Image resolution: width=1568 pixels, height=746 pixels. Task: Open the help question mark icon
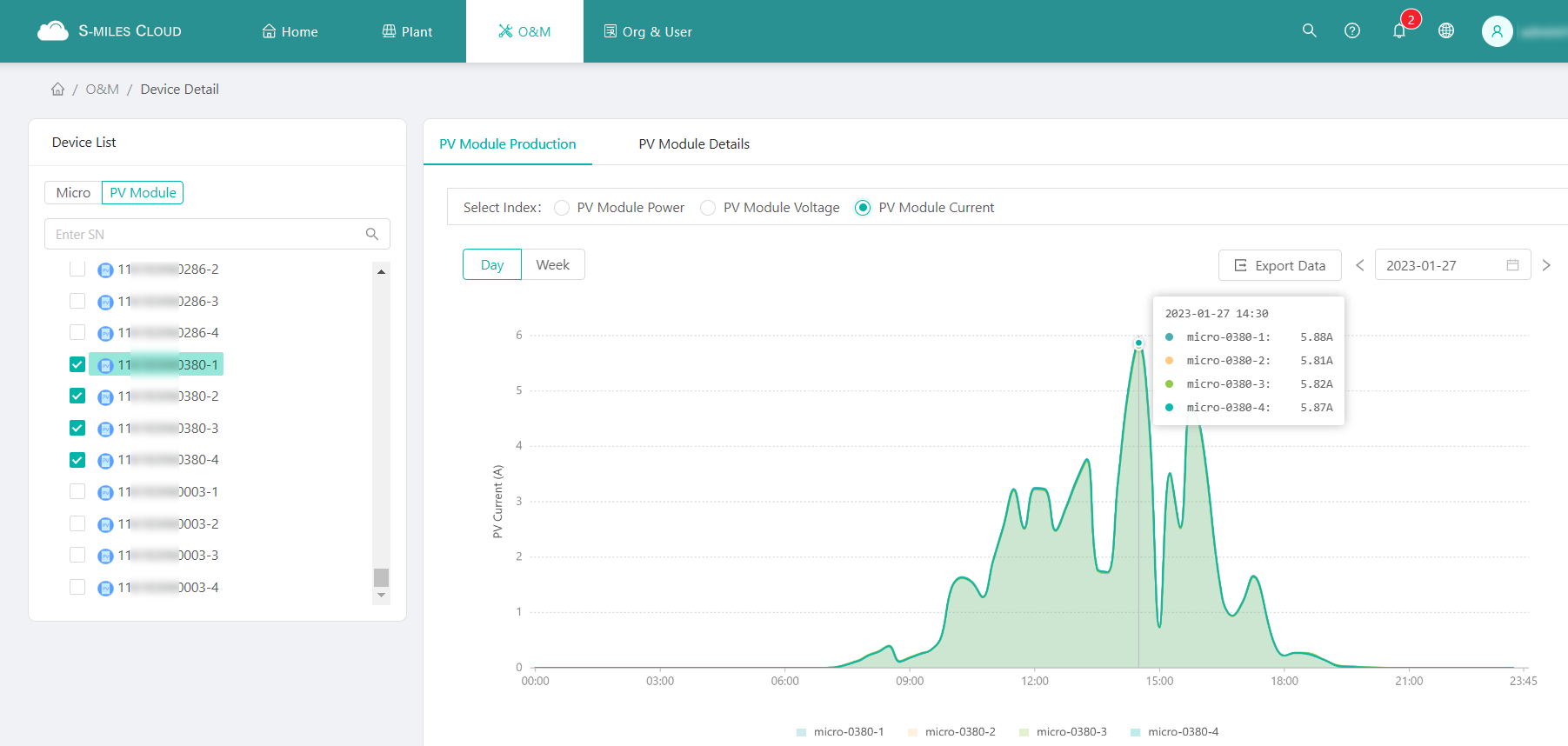(1351, 30)
